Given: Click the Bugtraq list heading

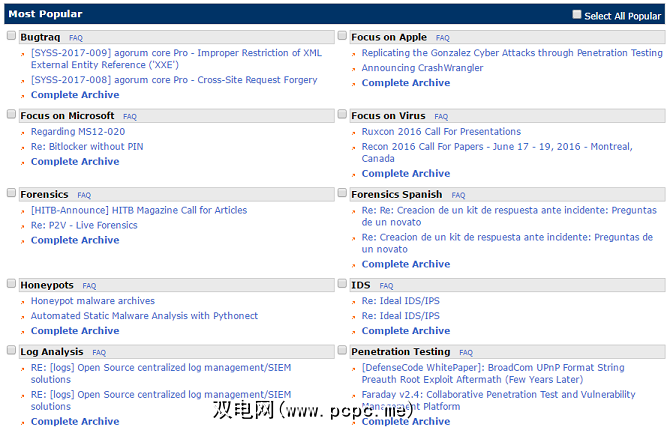Looking at the screenshot, I should coord(40,37).
